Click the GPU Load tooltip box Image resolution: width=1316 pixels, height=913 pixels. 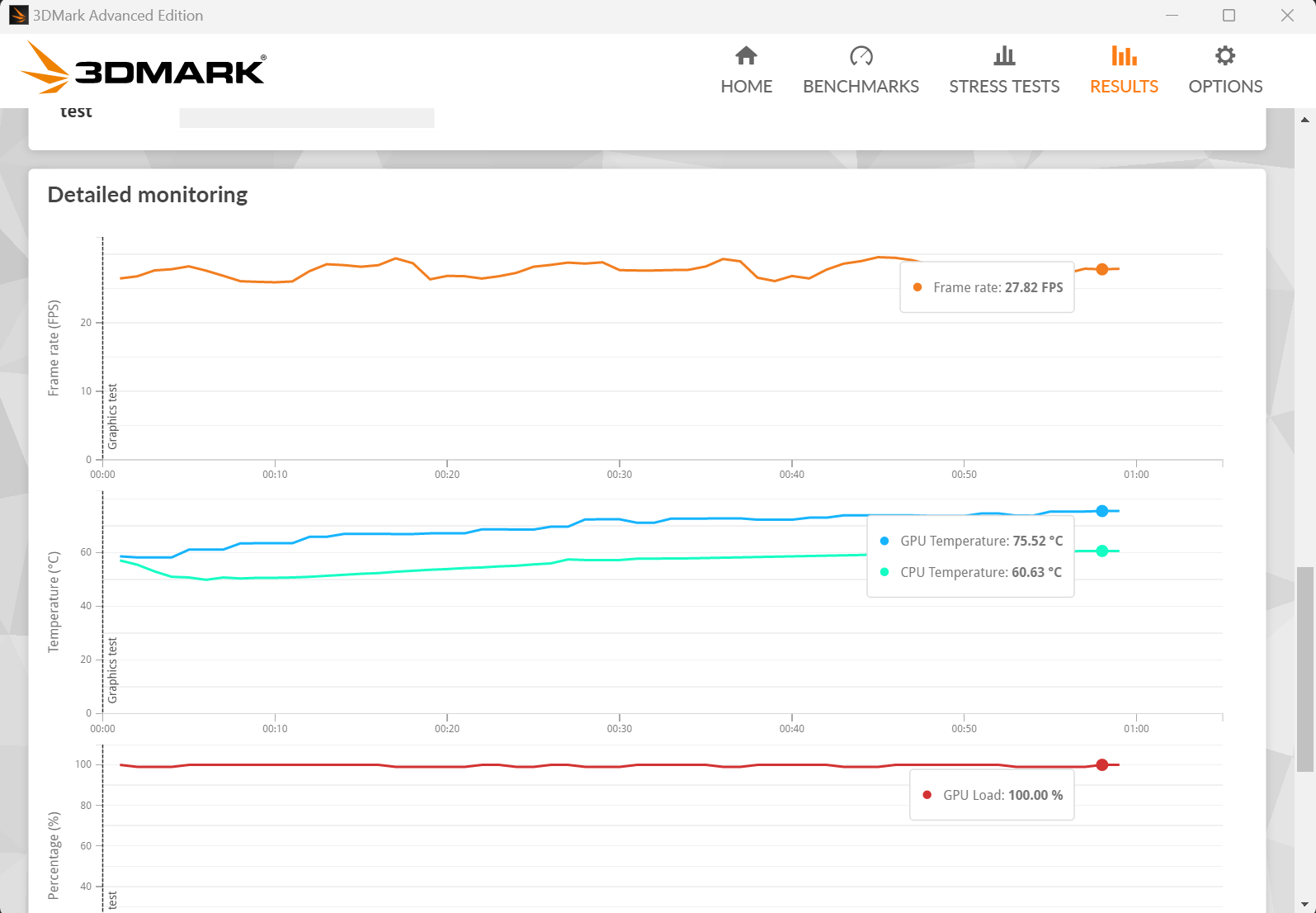click(x=992, y=795)
